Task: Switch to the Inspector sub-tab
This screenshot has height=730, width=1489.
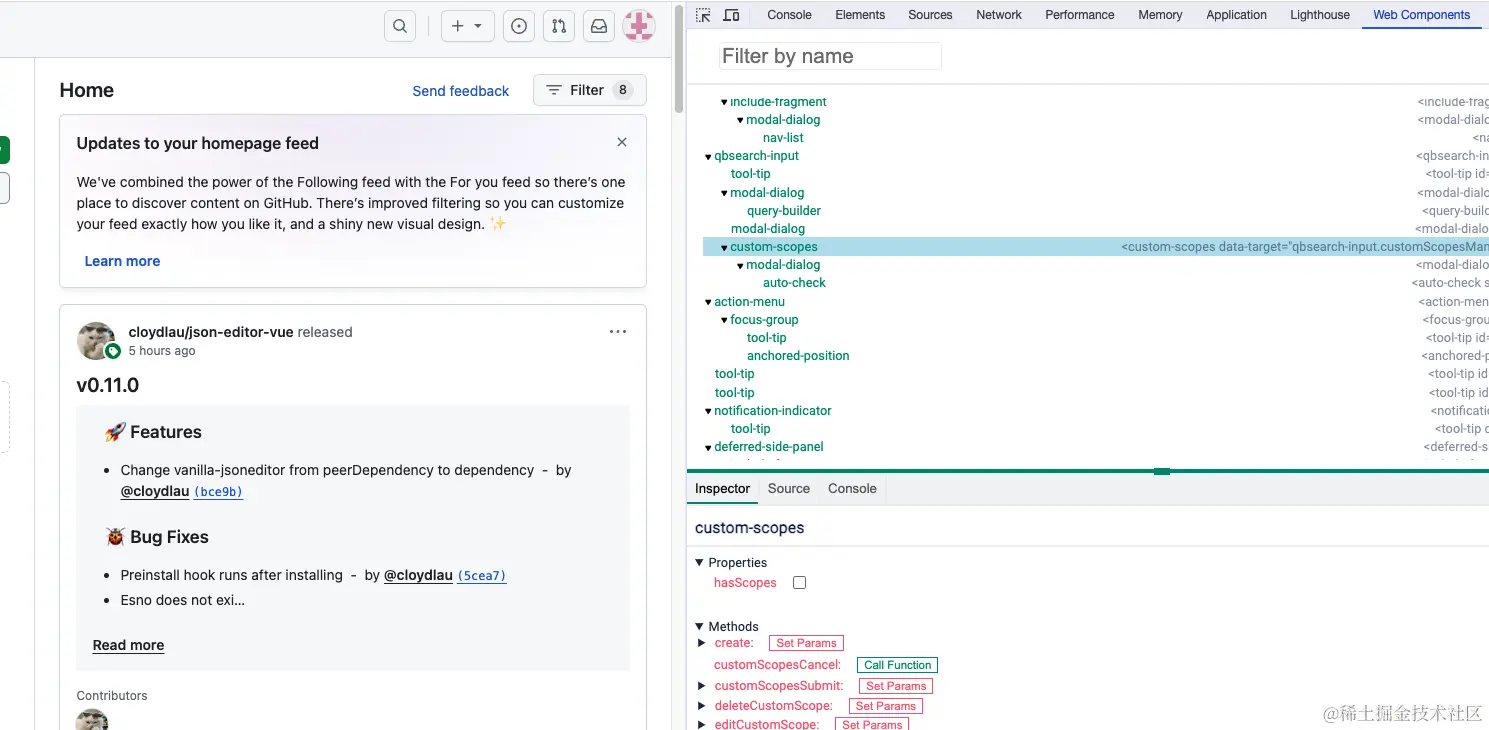Action: pyautogui.click(x=722, y=489)
